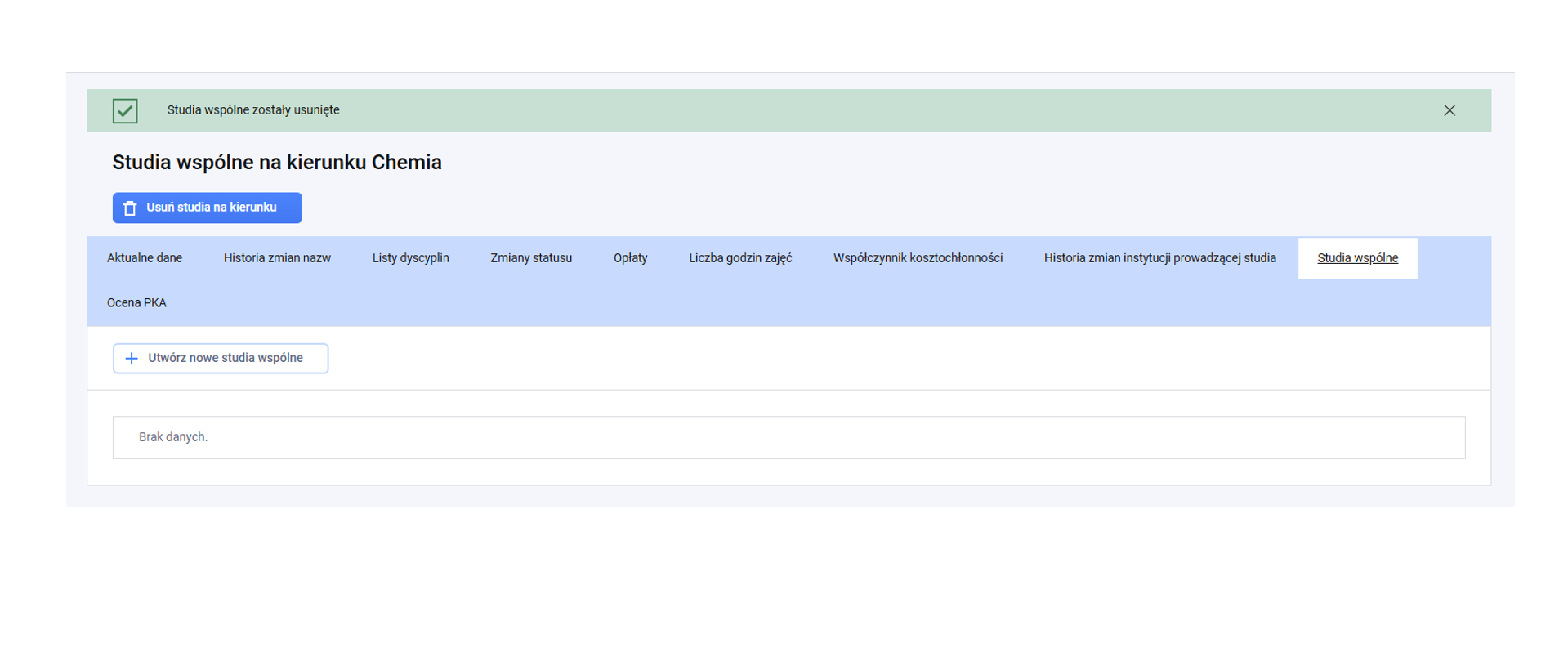Click the 'Studia wspólne zostały usunięte' message text

coord(253,110)
